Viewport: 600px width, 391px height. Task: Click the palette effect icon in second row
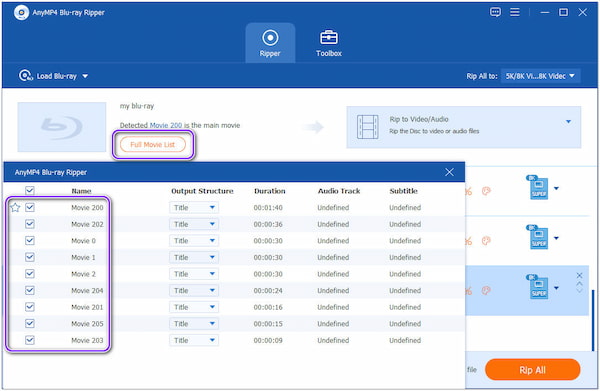(486, 241)
